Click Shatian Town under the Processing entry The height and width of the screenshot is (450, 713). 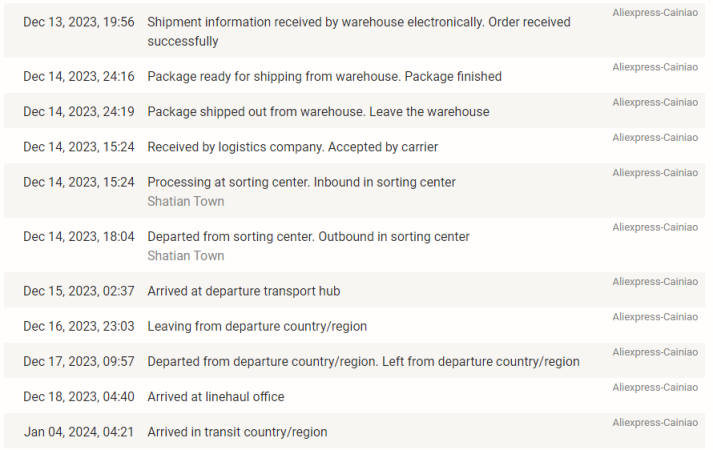(185, 201)
